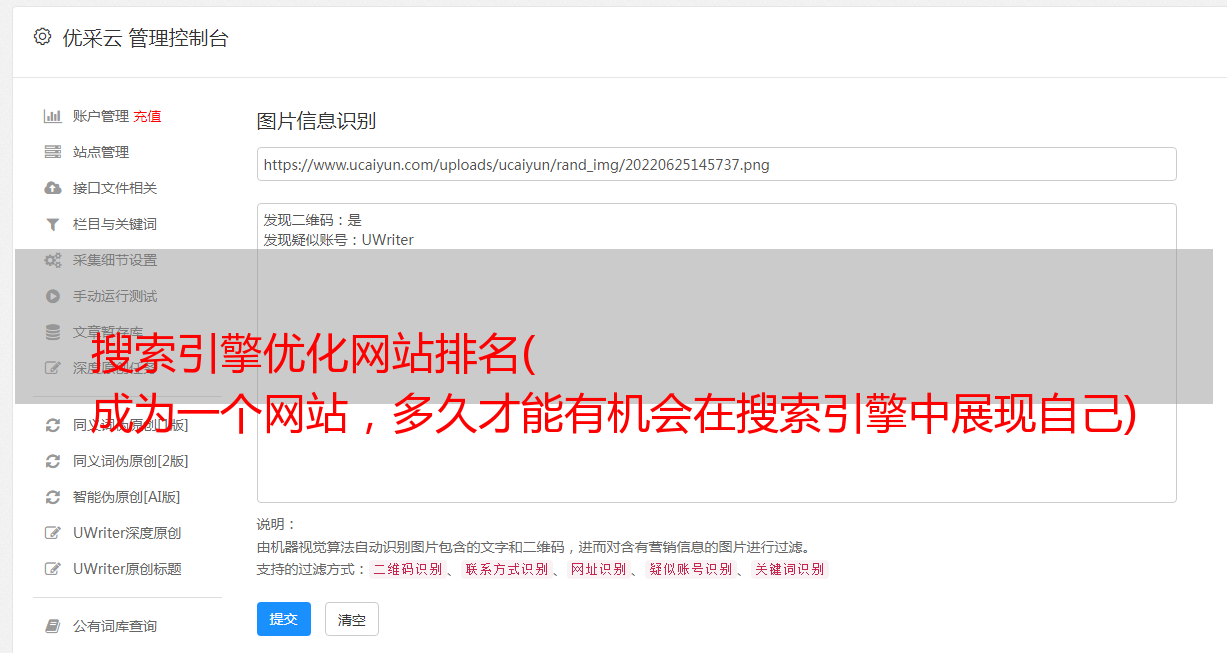Click the 疑似账号识别 tag
1227x653 pixels.
[x=690, y=569]
